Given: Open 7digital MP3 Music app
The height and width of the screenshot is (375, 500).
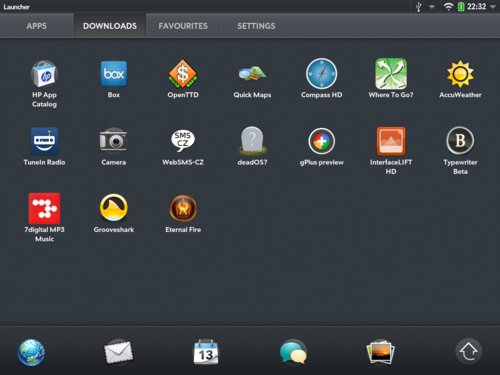Looking at the screenshot, I should point(44,208).
